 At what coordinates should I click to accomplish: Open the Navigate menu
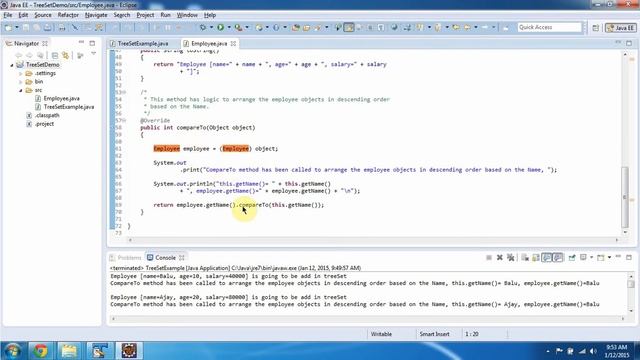96,15
